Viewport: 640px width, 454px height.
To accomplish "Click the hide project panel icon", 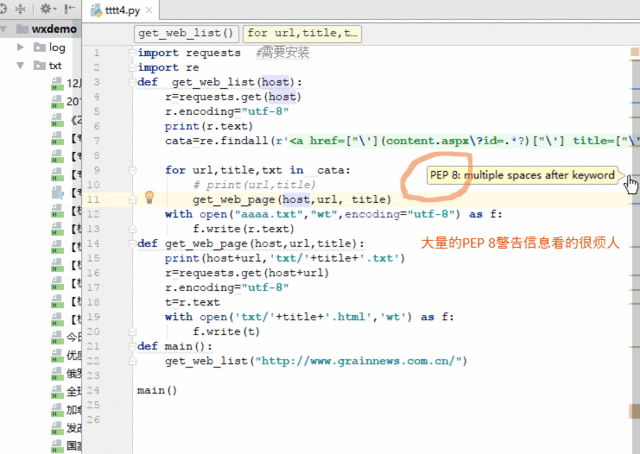I will [70, 9].
